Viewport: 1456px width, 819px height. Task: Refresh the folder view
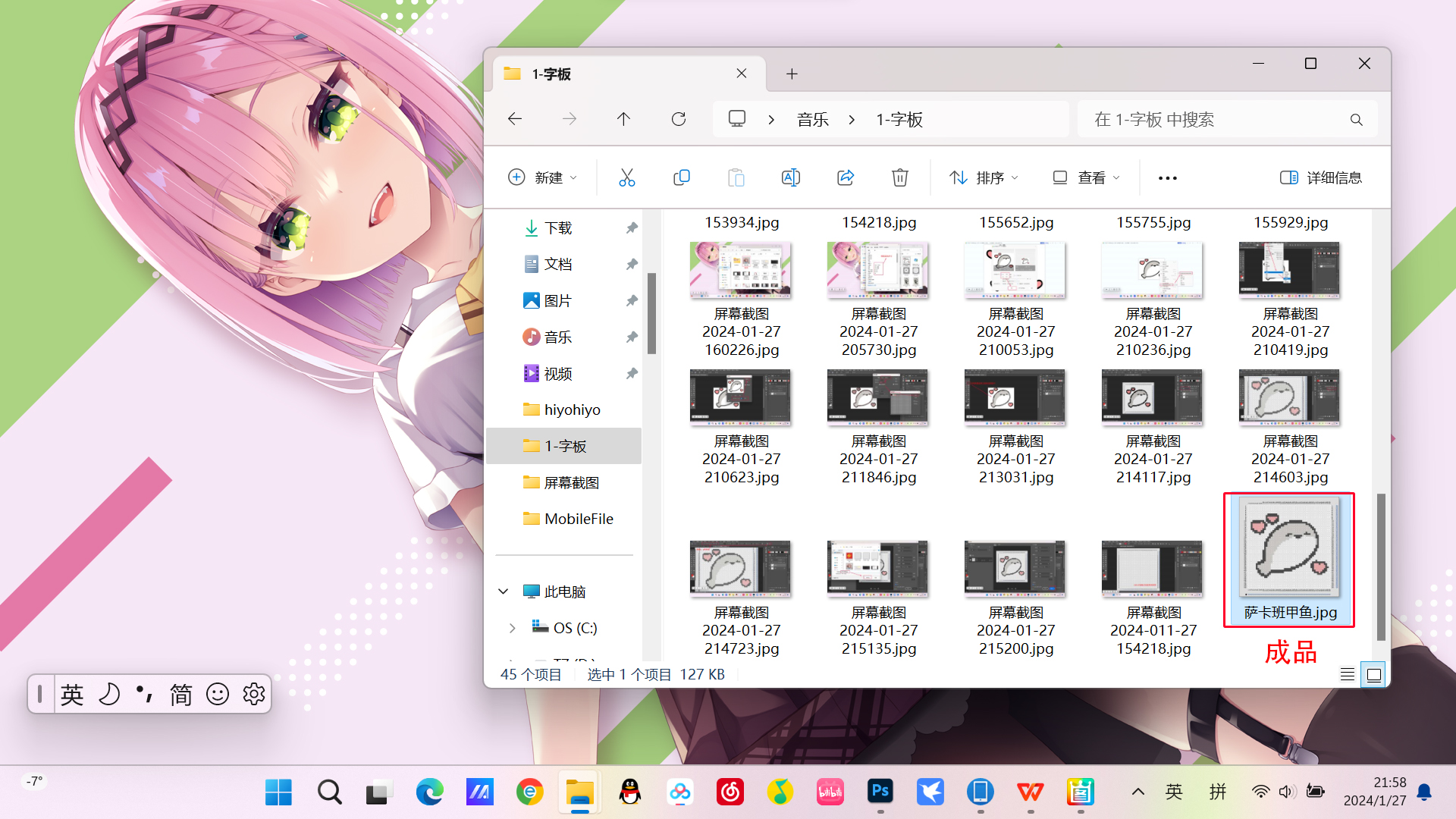pyautogui.click(x=679, y=119)
